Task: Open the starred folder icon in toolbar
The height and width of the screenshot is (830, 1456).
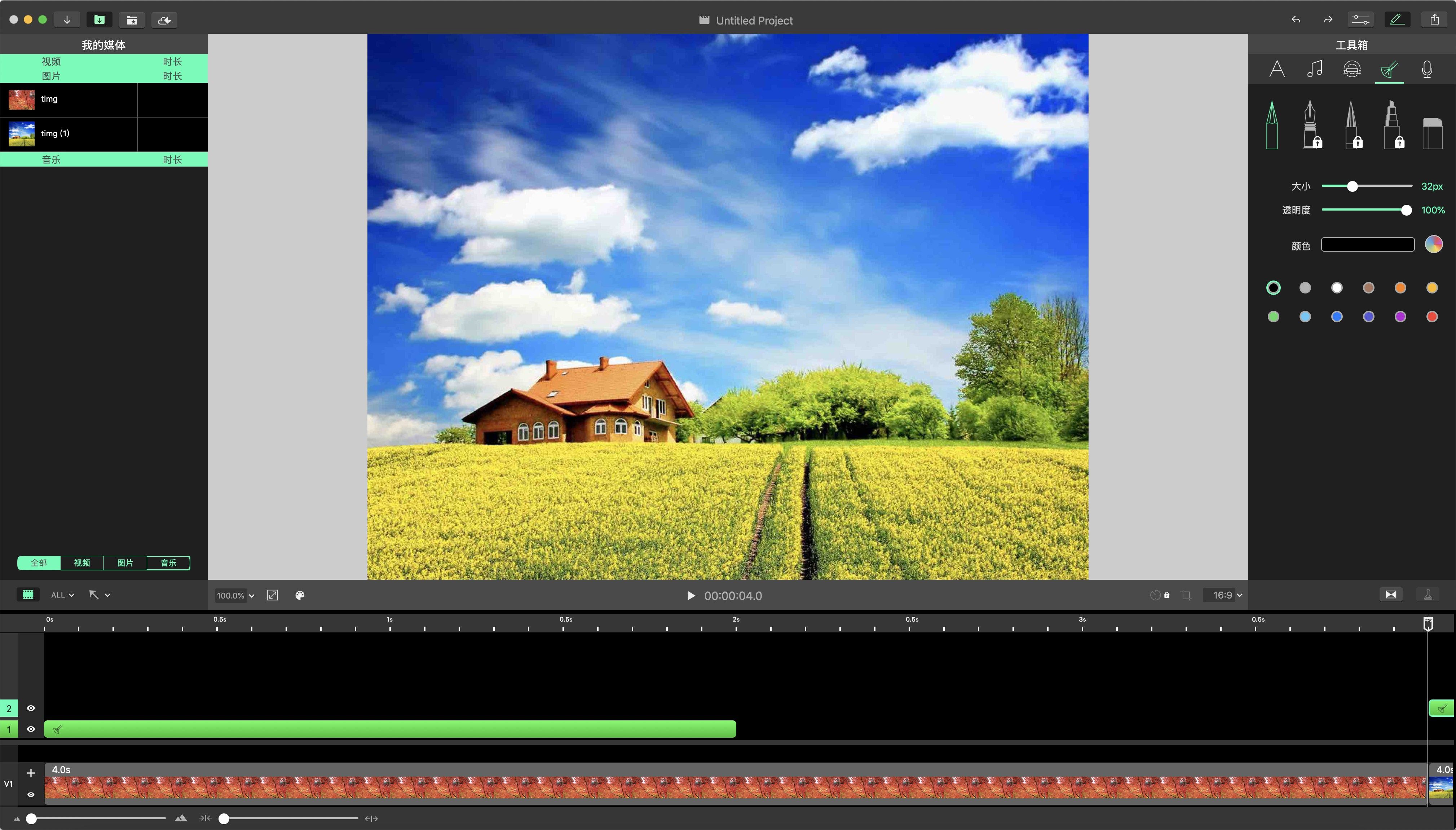Action: pos(132,20)
